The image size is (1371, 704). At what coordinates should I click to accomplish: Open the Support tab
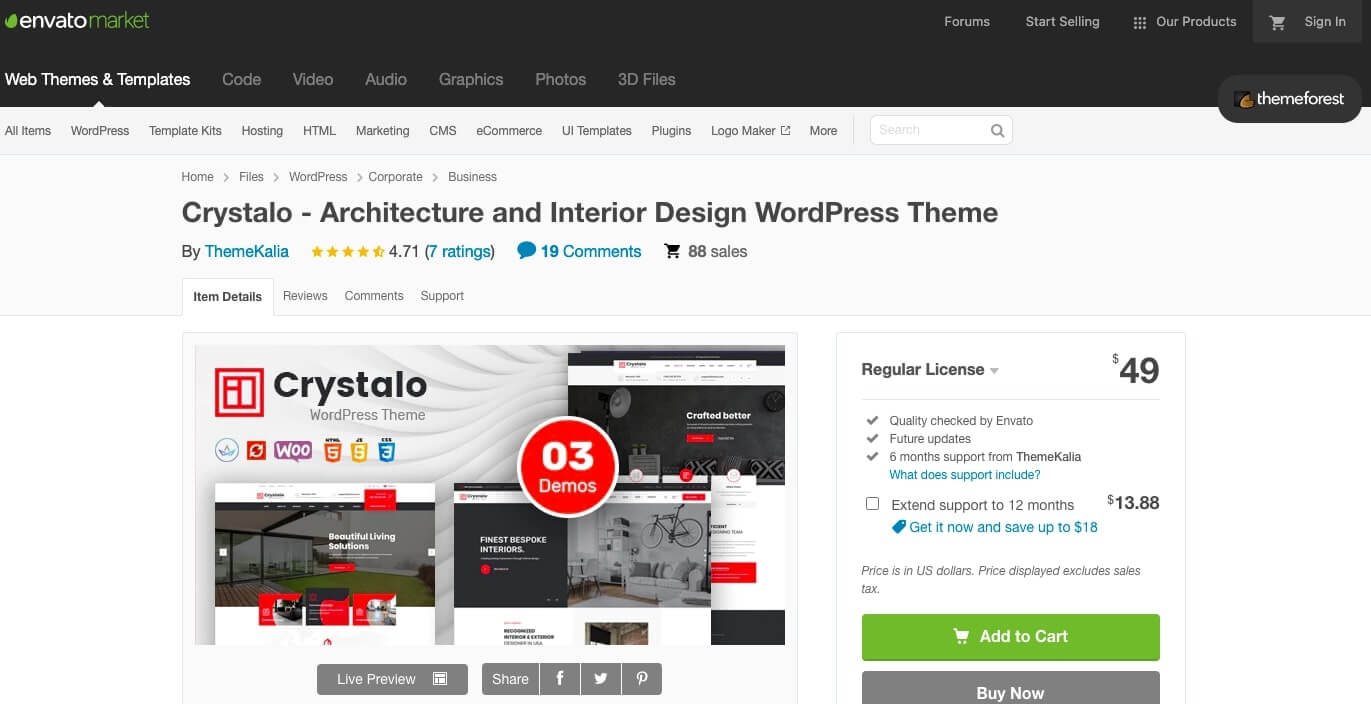pyautogui.click(x=442, y=296)
